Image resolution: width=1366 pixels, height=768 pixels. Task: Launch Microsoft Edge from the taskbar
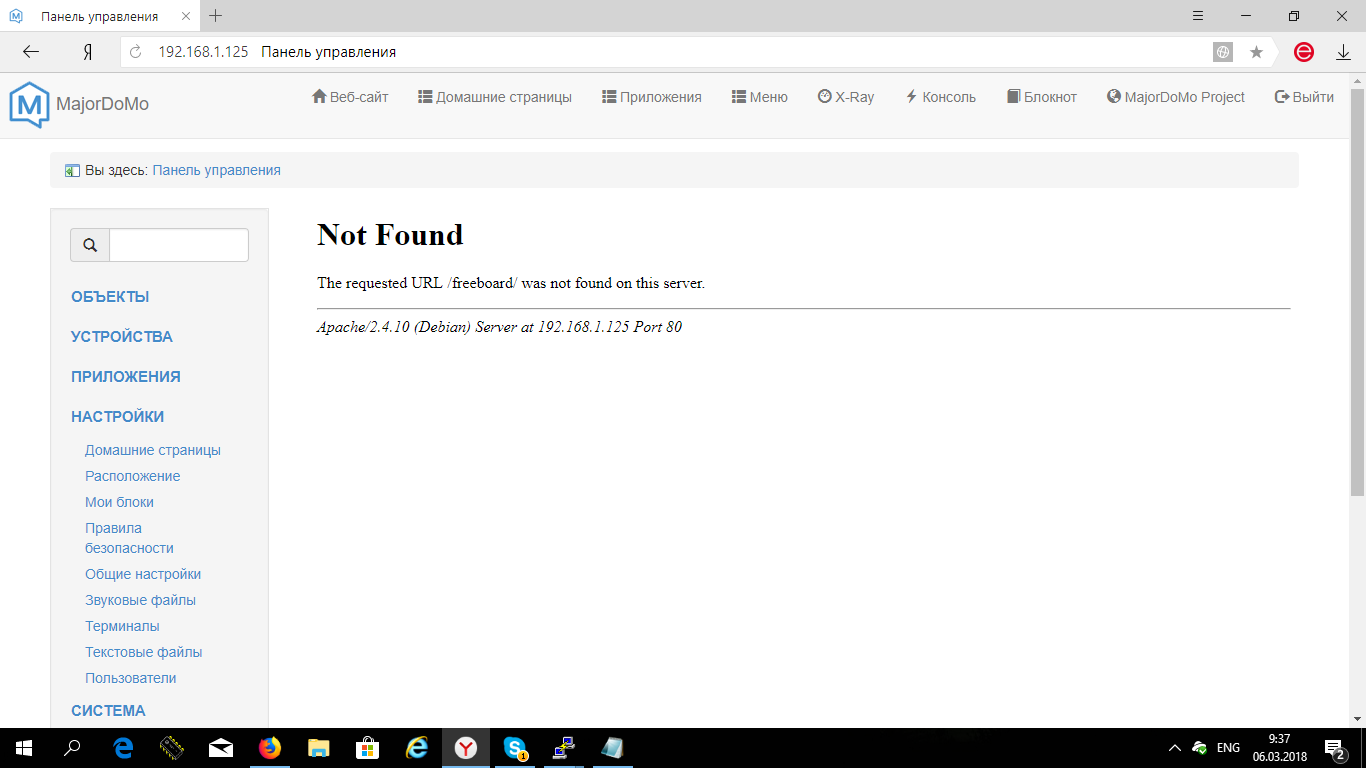(x=124, y=748)
